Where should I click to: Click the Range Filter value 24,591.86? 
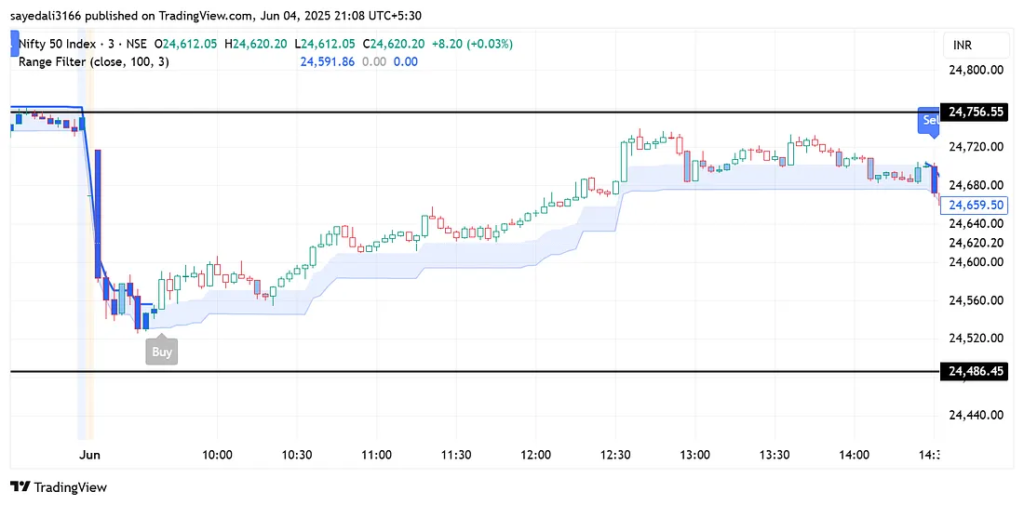(x=327, y=62)
